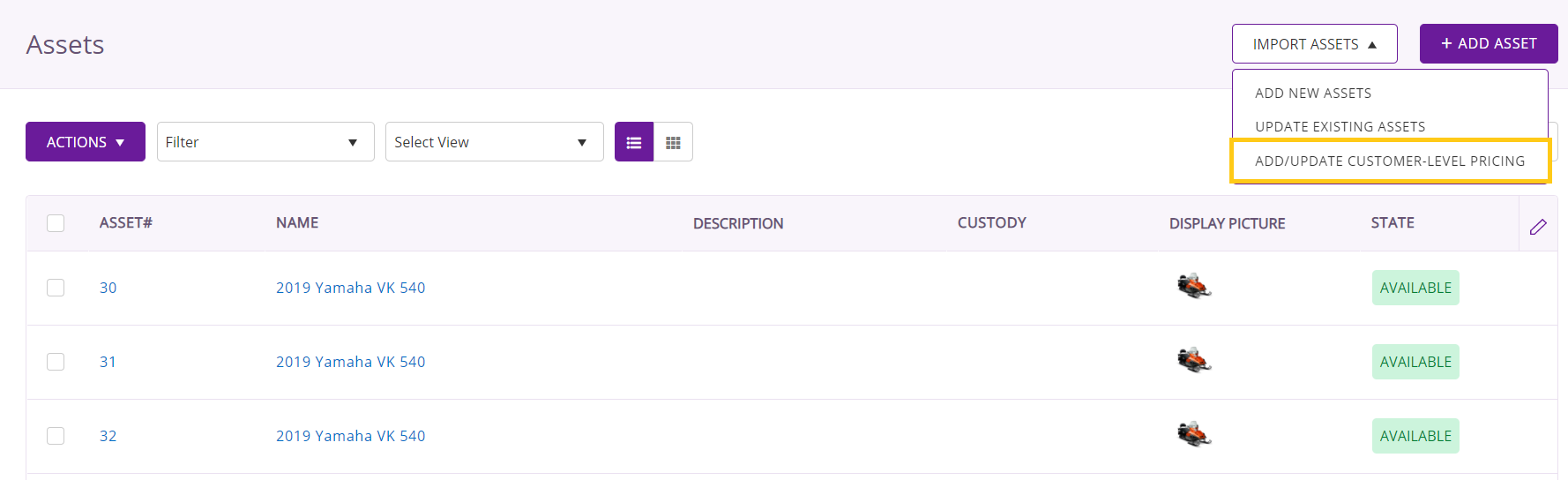1568x480 pixels.
Task: Choose ADD NEW ASSETS option
Action: tap(1313, 93)
